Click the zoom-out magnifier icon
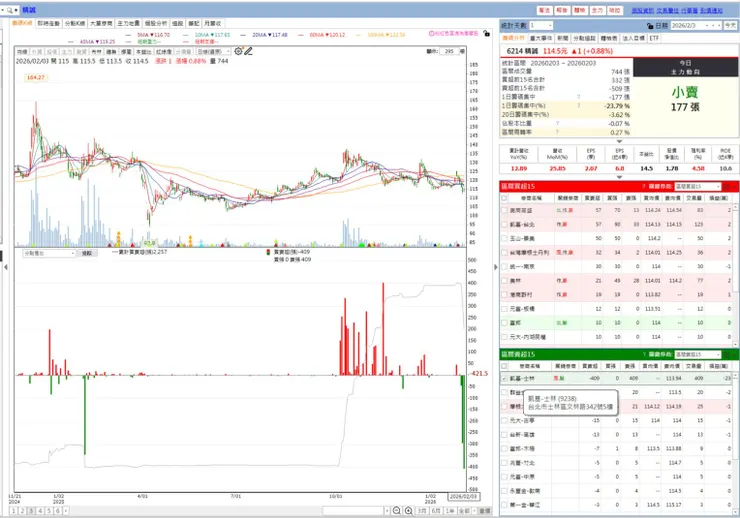The image size is (740, 518). coord(397,511)
